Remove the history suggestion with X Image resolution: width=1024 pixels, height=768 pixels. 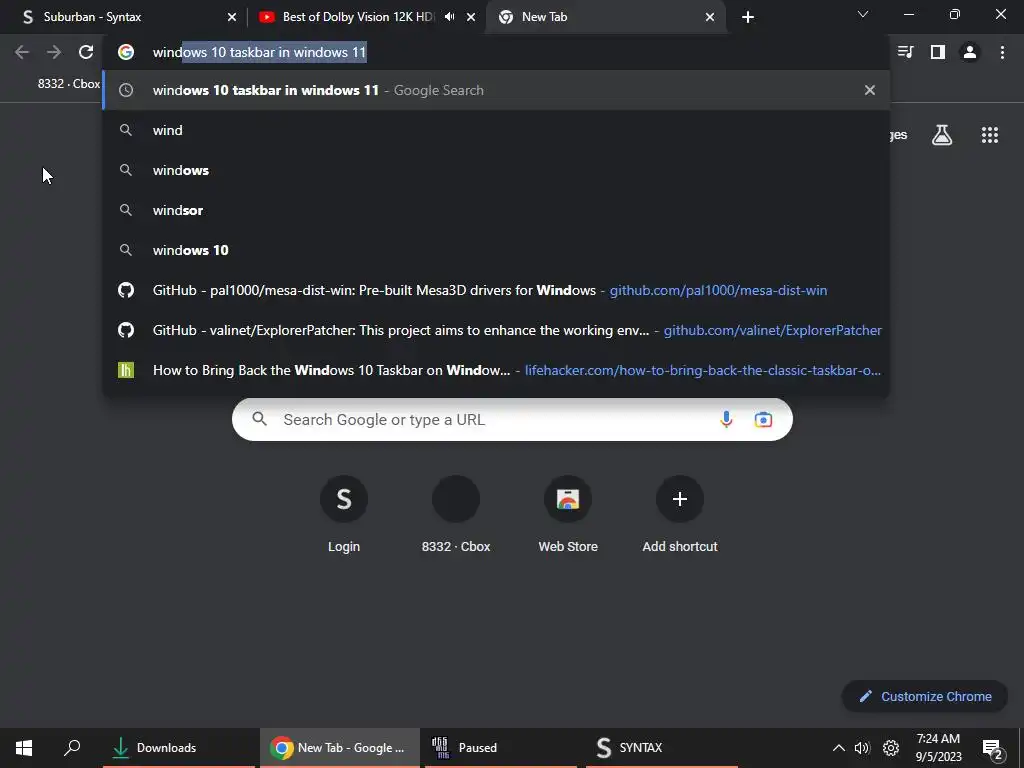[x=869, y=90]
